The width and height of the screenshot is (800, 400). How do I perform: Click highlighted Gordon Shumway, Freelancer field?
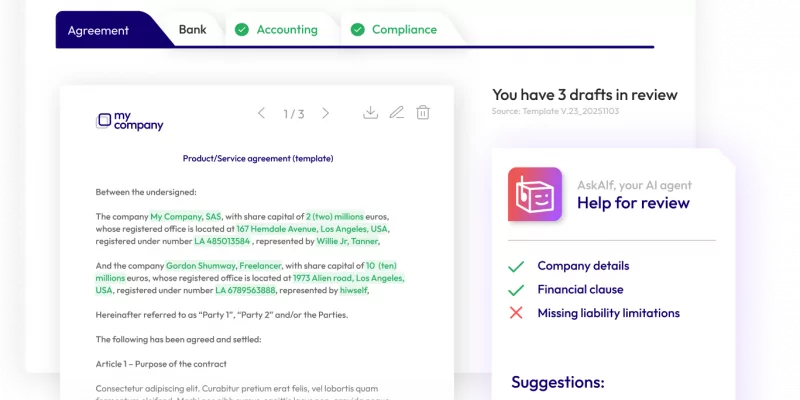tap(223, 265)
